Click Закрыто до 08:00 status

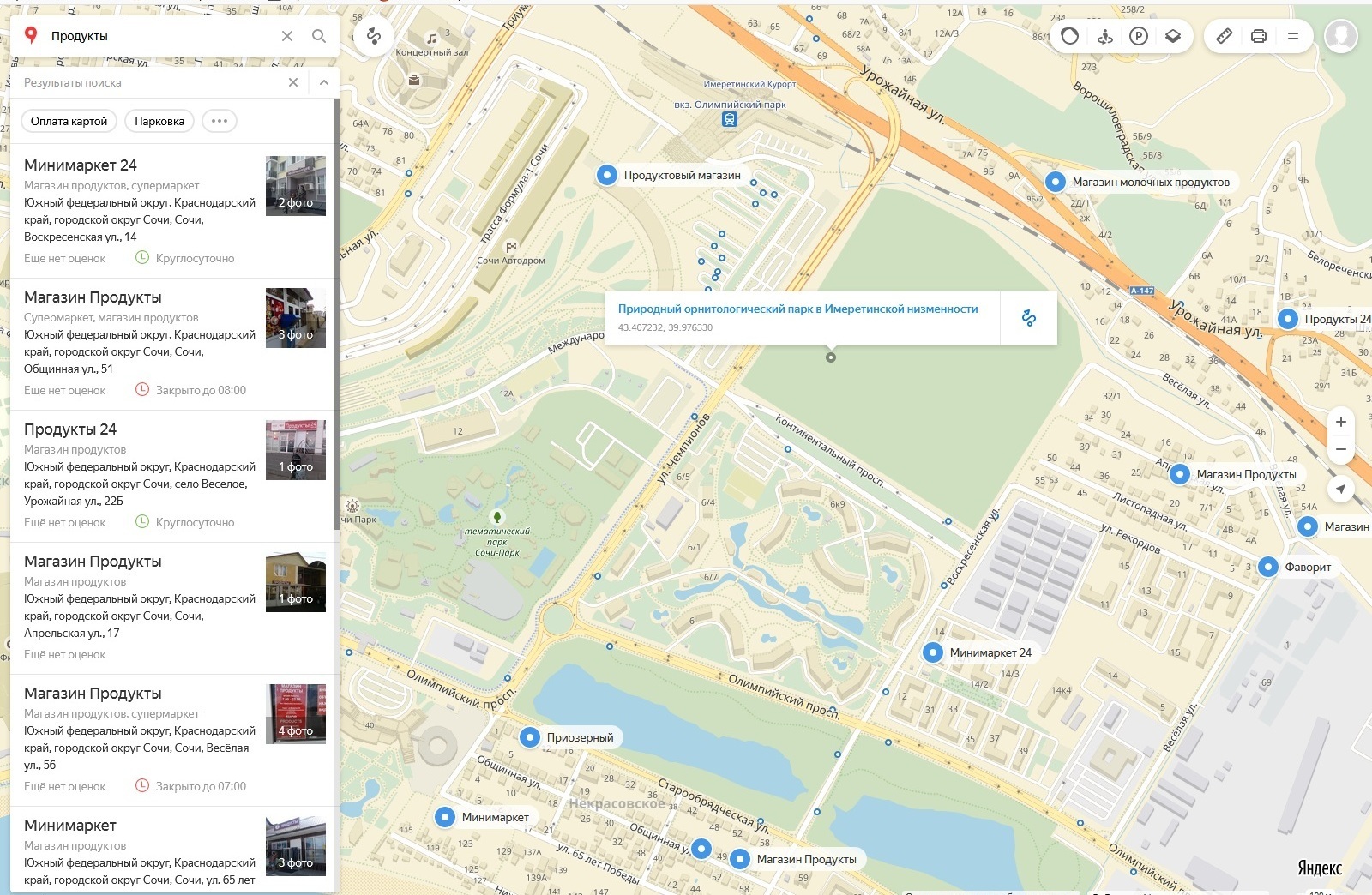[x=201, y=390]
